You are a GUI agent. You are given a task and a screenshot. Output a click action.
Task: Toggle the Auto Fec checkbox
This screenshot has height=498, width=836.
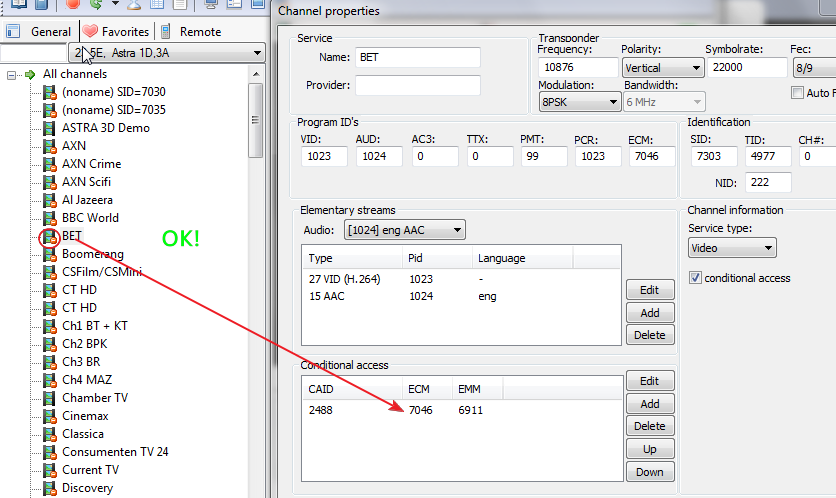click(797, 93)
